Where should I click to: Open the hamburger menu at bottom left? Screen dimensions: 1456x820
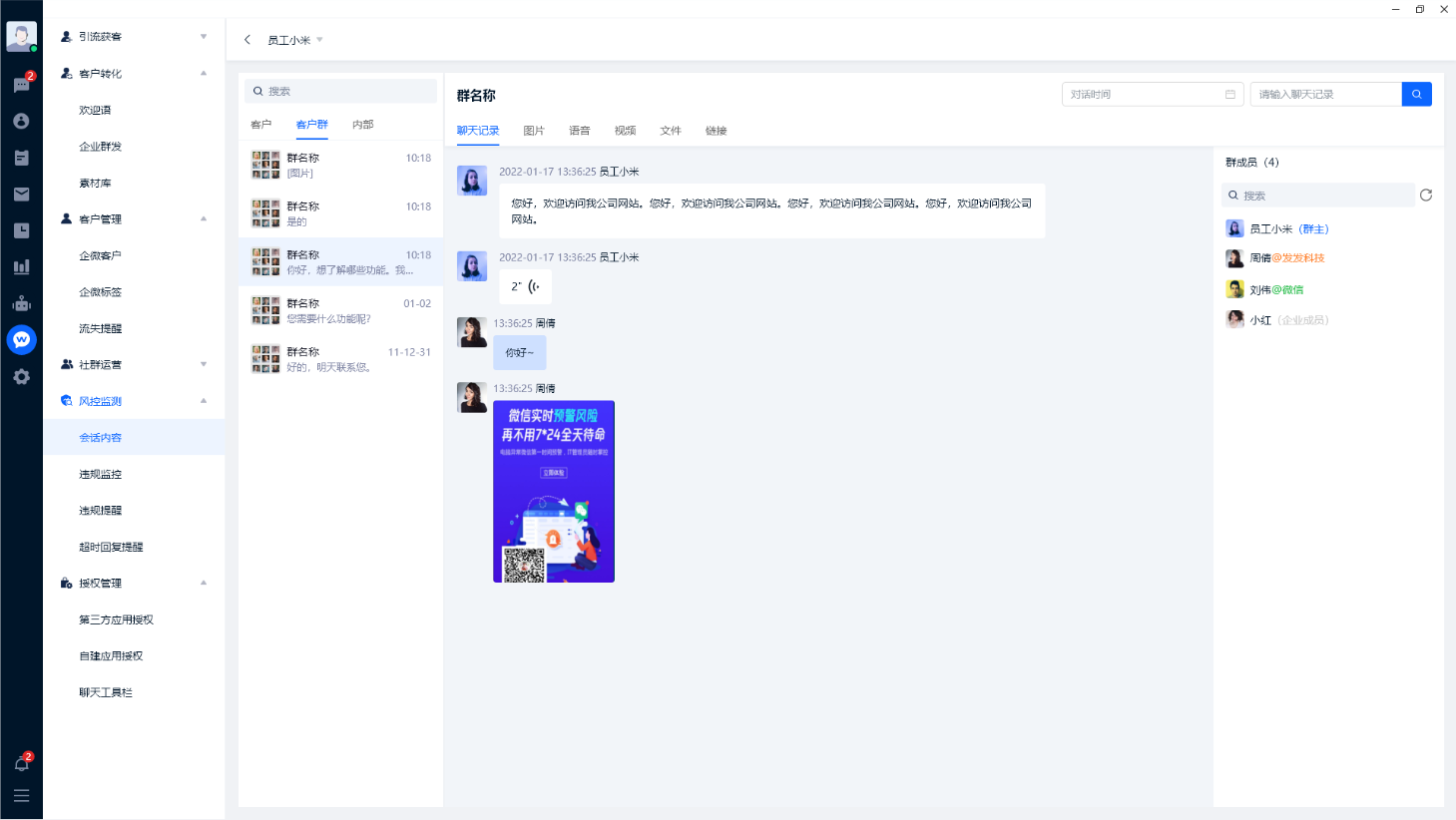pos(21,796)
